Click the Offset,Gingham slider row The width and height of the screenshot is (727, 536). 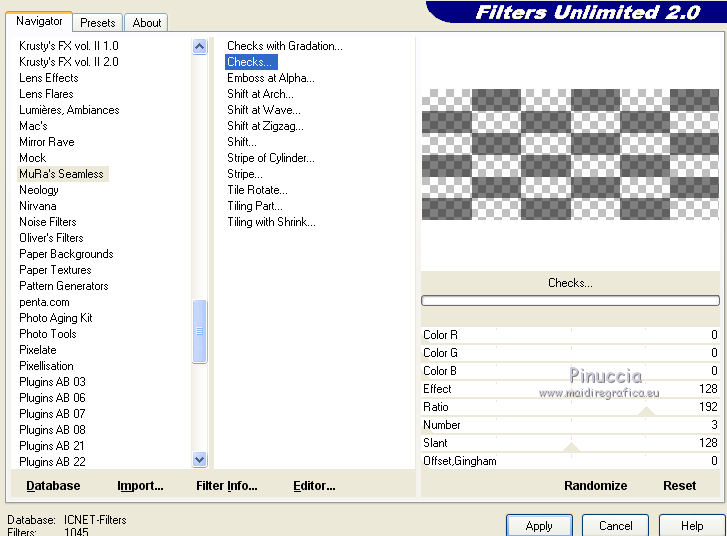(570, 461)
